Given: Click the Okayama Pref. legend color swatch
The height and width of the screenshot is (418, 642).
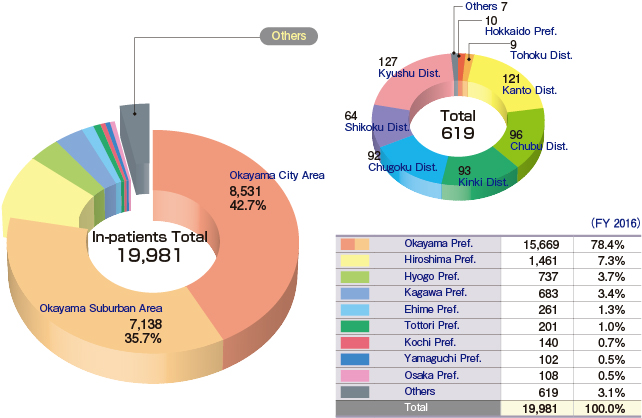Looking at the screenshot, I should coord(355,244).
